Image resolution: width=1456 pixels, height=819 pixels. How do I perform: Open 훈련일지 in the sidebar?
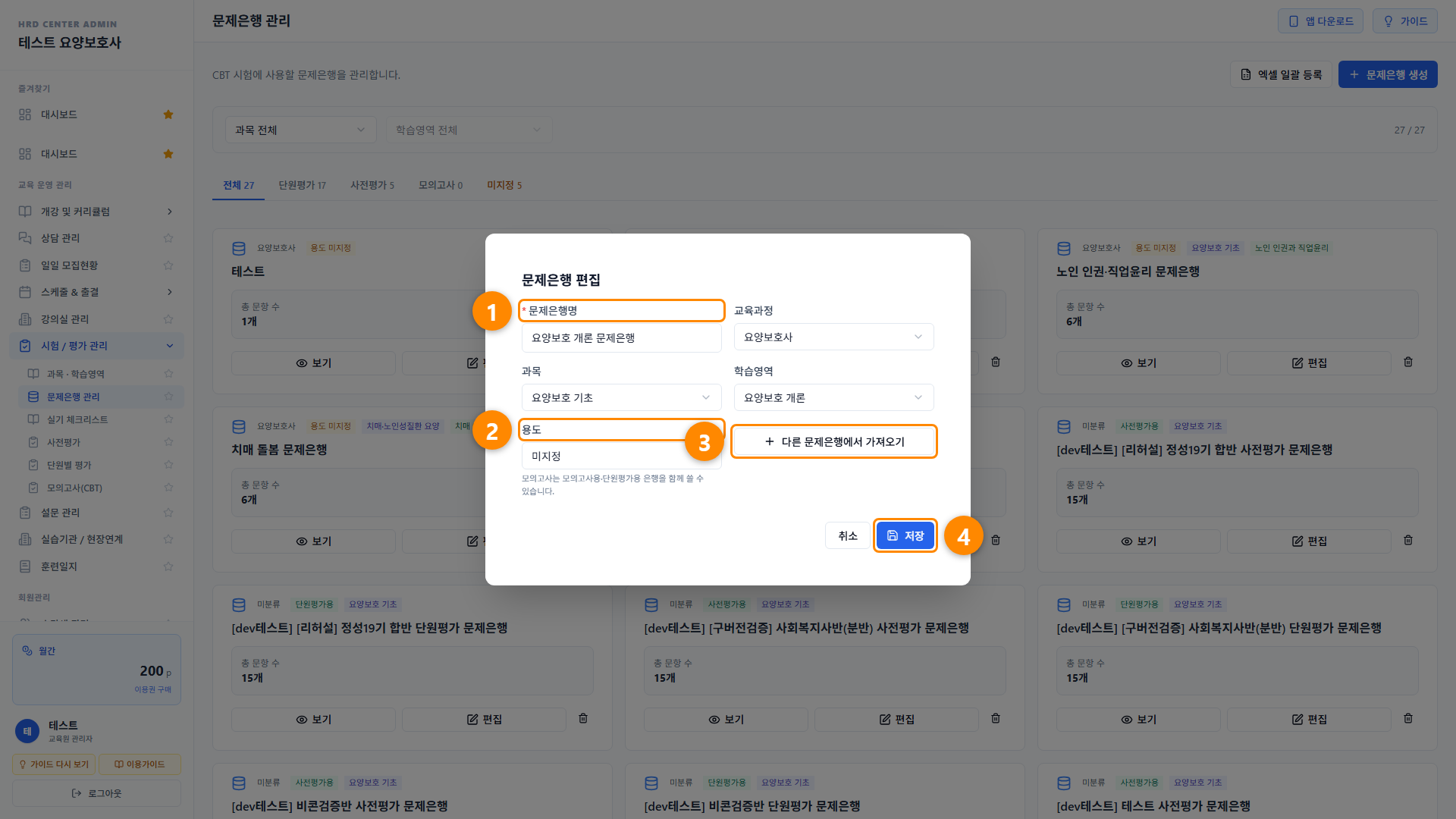coord(59,566)
